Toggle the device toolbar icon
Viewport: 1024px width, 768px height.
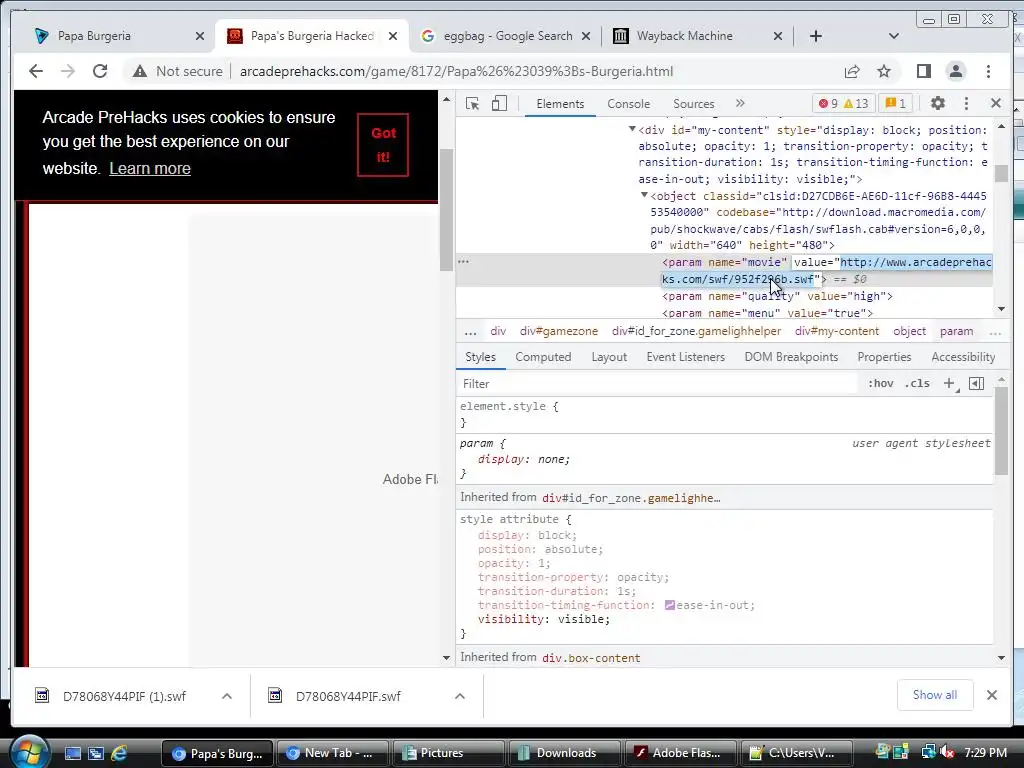pyautogui.click(x=499, y=103)
